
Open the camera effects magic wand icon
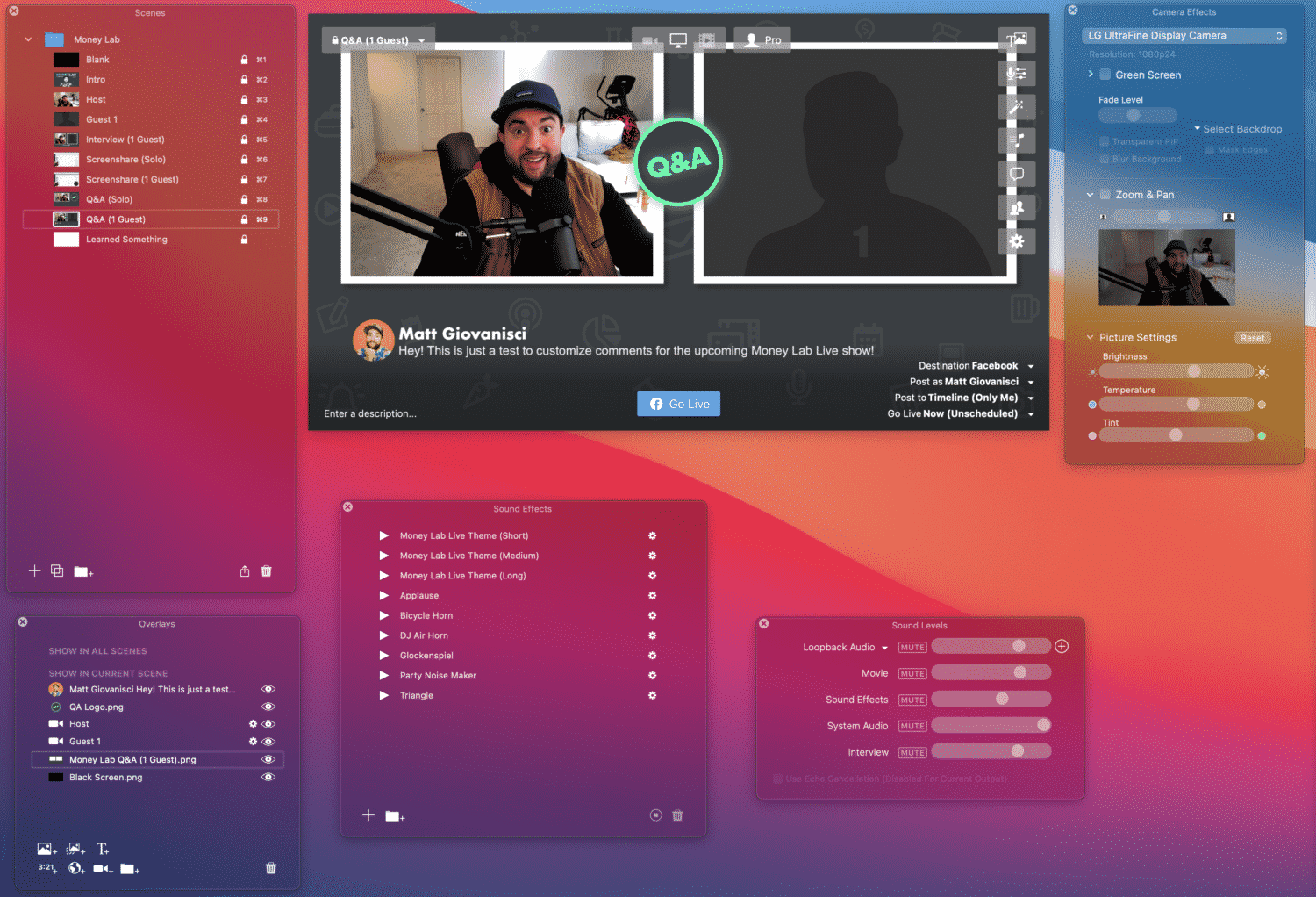(x=1017, y=107)
